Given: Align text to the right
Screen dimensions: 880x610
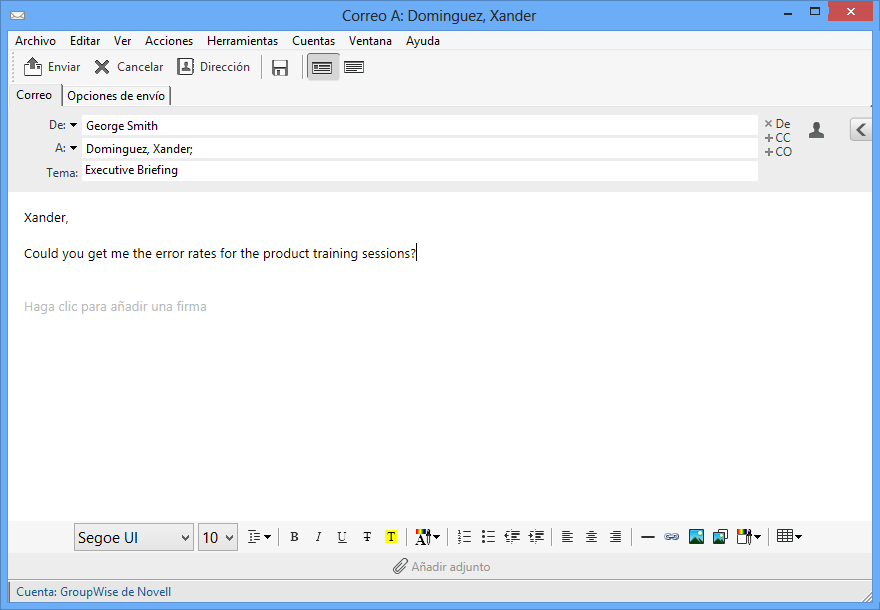Looking at the screenshot, I should (616, 537).
